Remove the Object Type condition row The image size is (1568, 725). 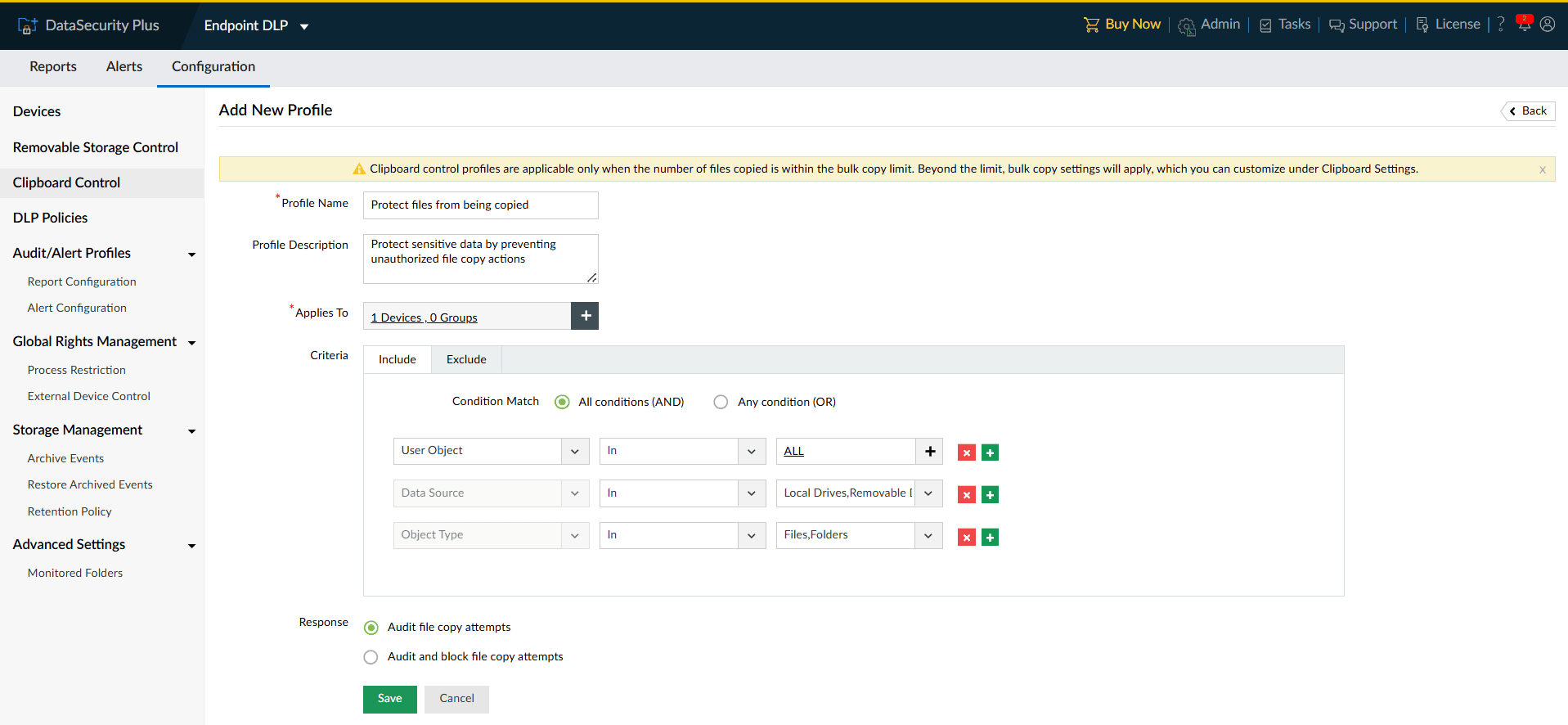coord(967,538)
